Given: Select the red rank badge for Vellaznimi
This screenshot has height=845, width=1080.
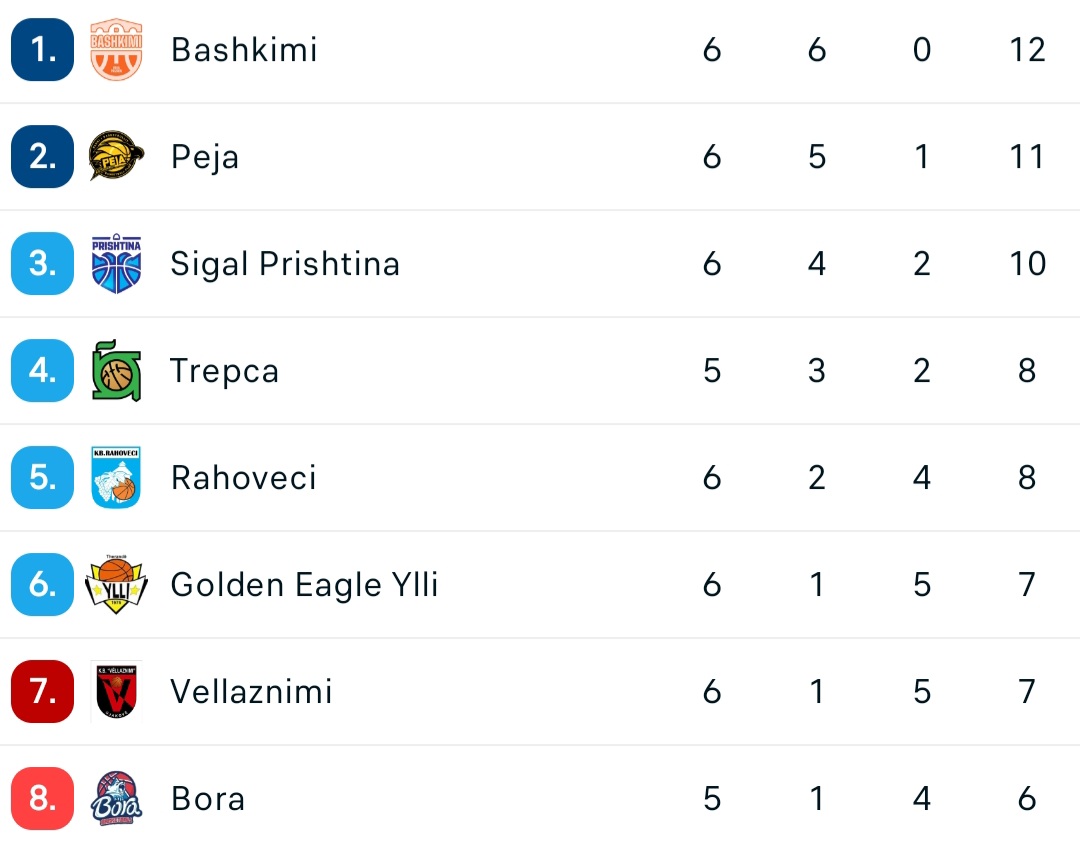Looking at the screenshot, I should pyautogui.click(x=42, y=691).
